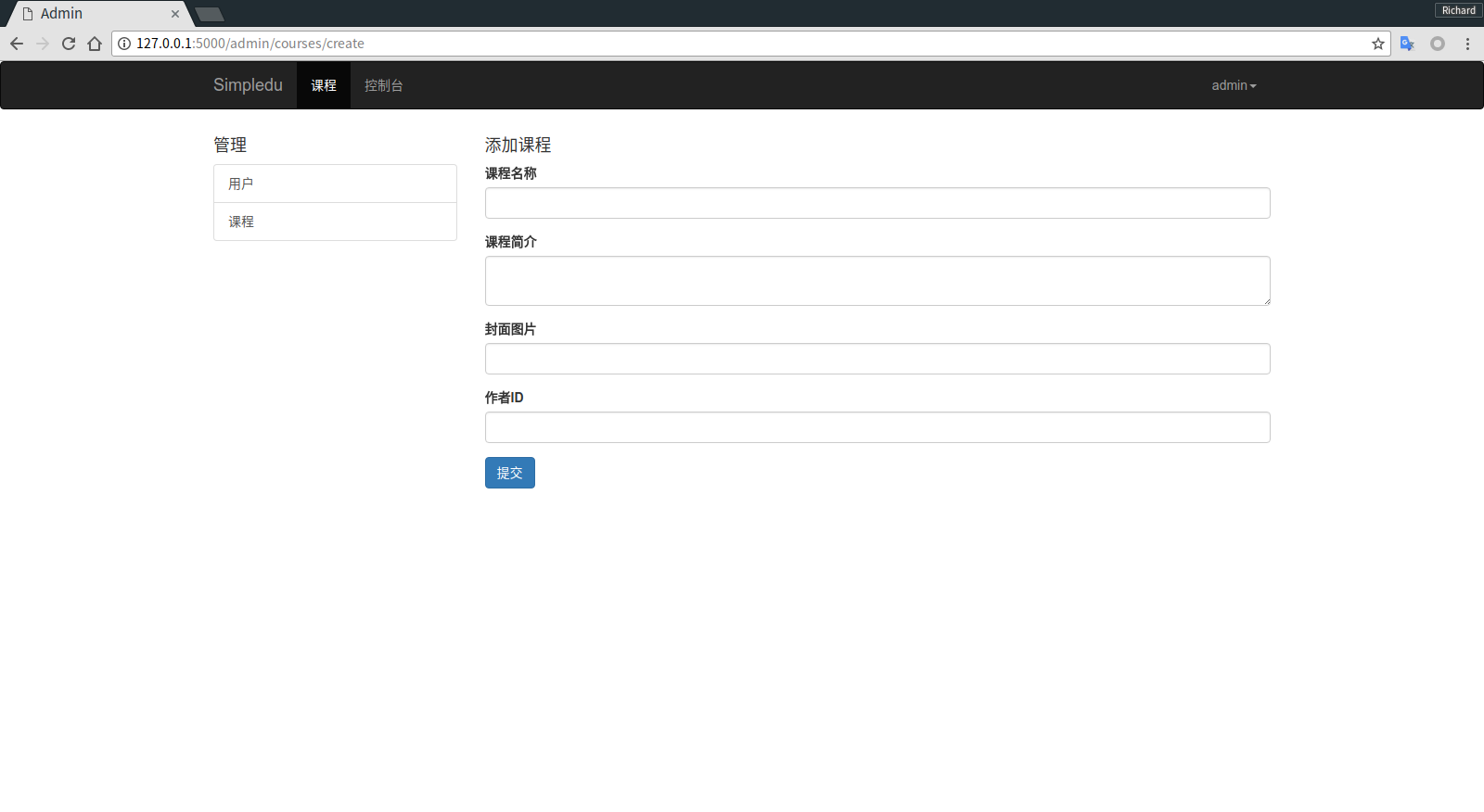The width and height of the screenshot is (1484, 812).
Task: Select 课程 in the top navbar
Action: click(x=324, y=85)
